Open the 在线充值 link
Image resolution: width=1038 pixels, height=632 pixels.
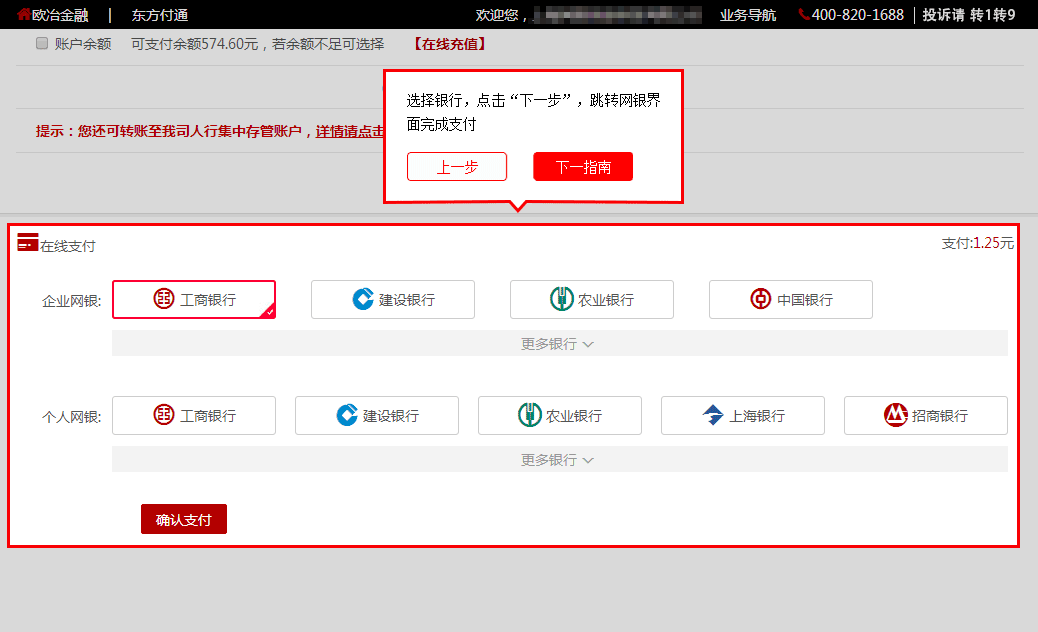(450, 44)
